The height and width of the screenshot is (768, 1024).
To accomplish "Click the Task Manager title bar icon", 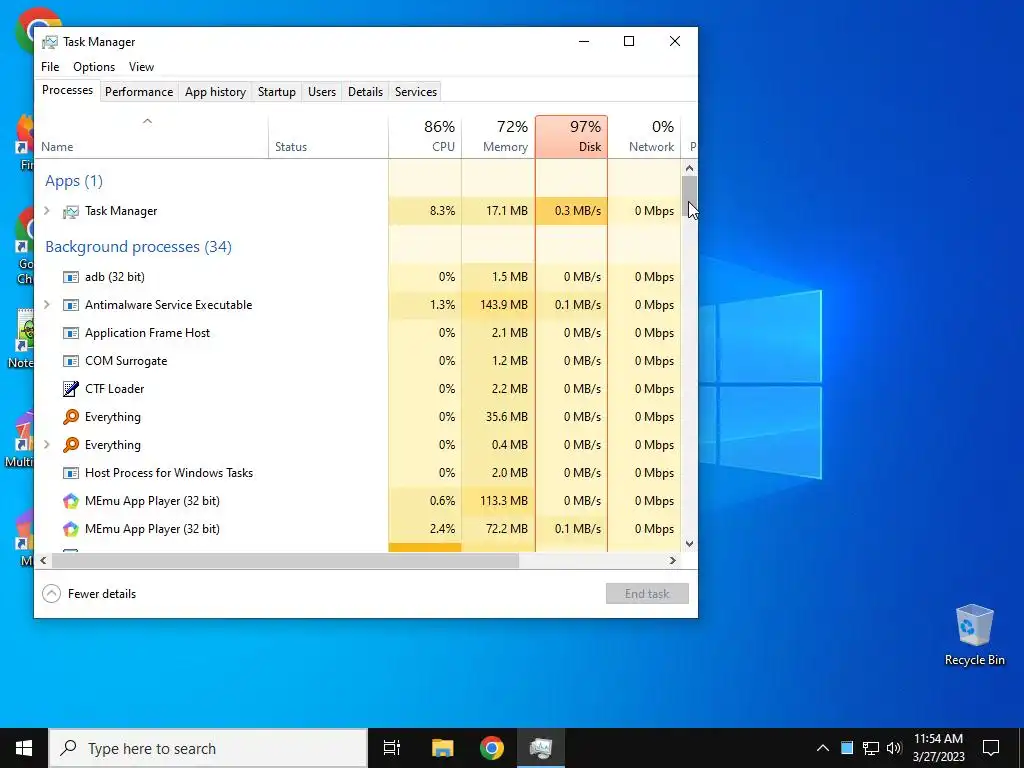I will 50,42.
